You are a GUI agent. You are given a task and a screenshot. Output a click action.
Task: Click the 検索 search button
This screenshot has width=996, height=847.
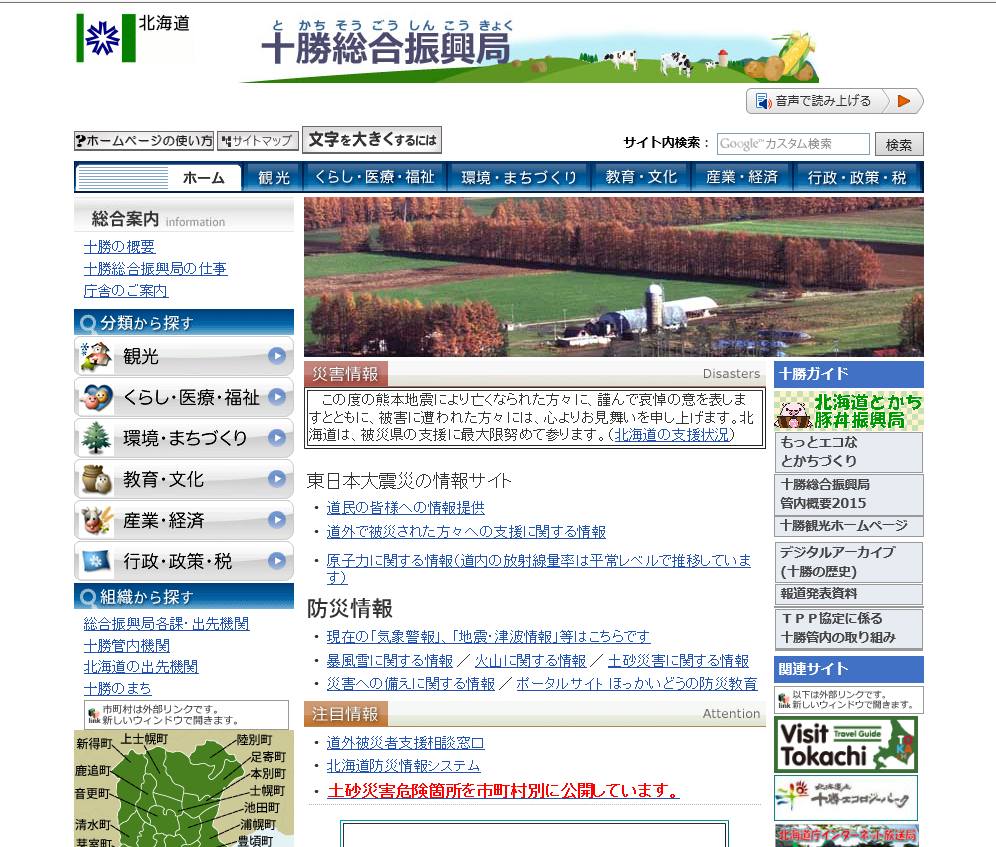pos(899,144)
